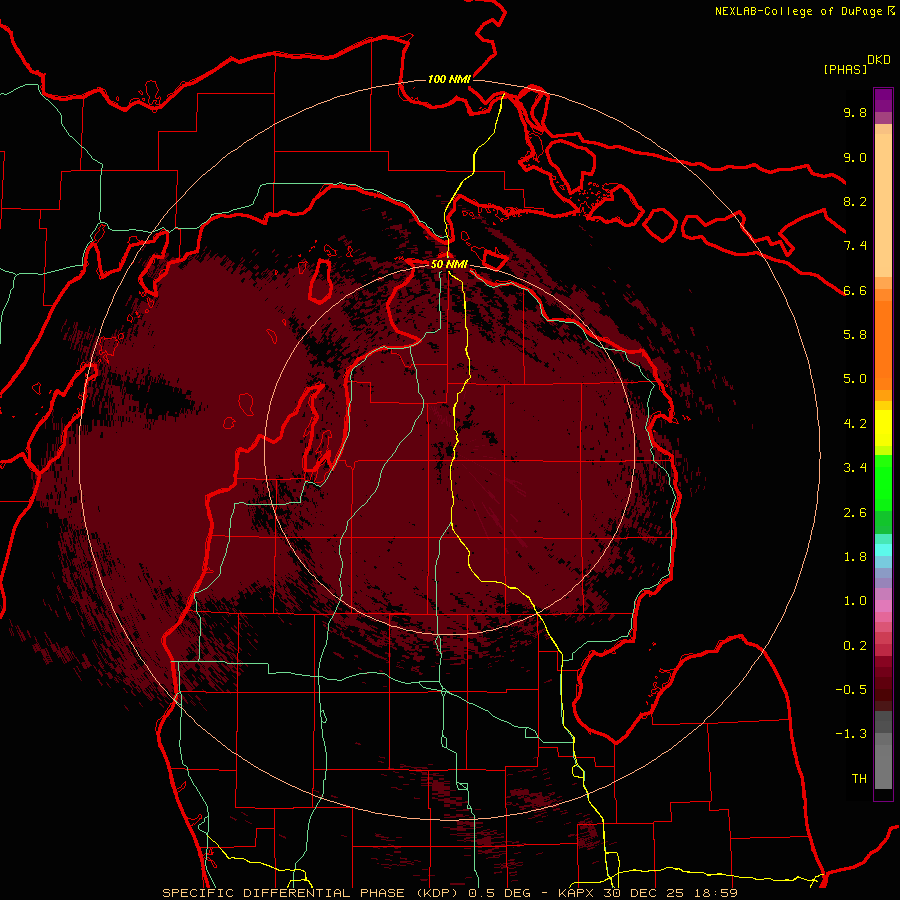Image resolution: width=900 pixels, height=900 pixels.
Task: Select the 6.6 legend value
Action: pos(855,290)
